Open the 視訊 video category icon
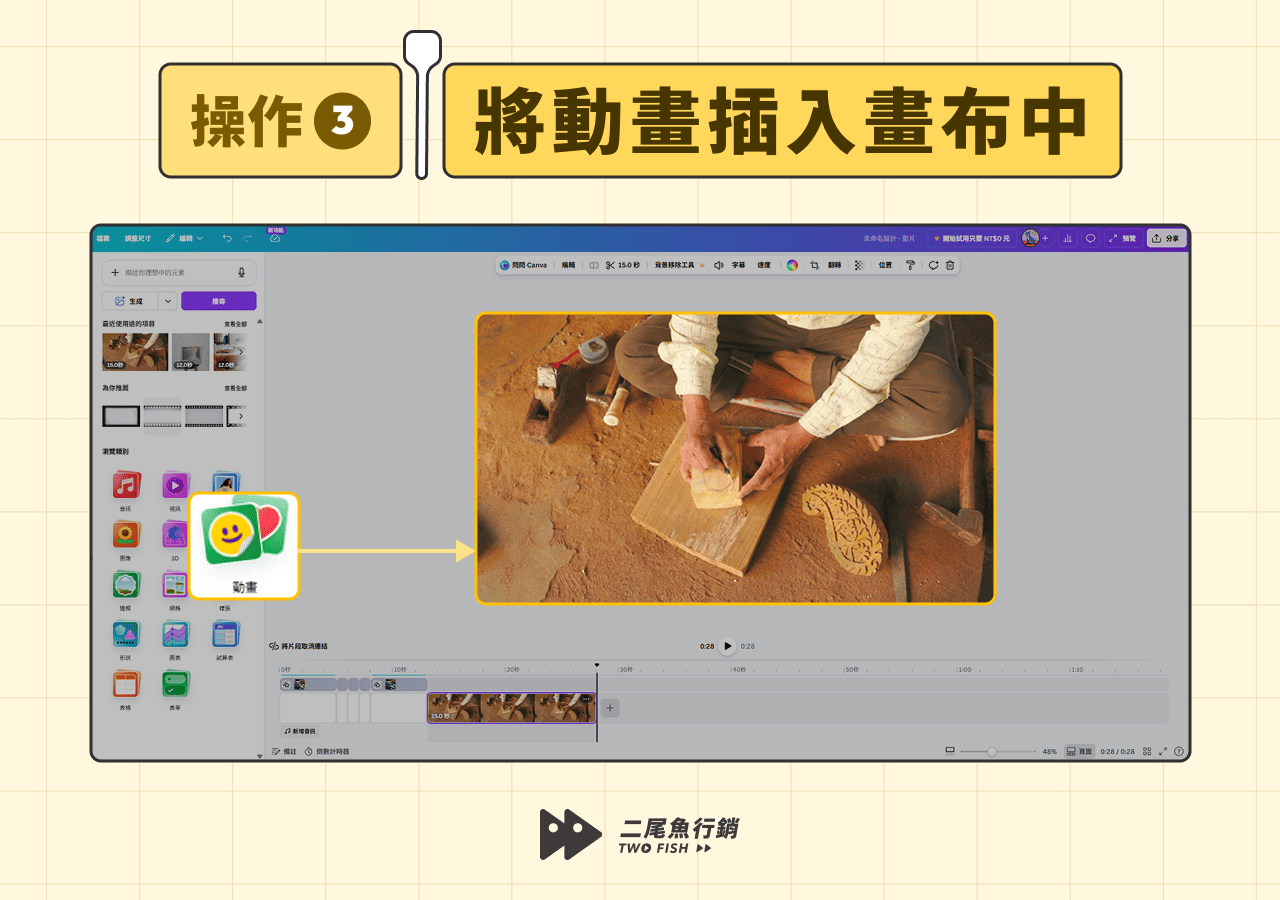This screenshot has width=1280, height=900. coord(175,486)
